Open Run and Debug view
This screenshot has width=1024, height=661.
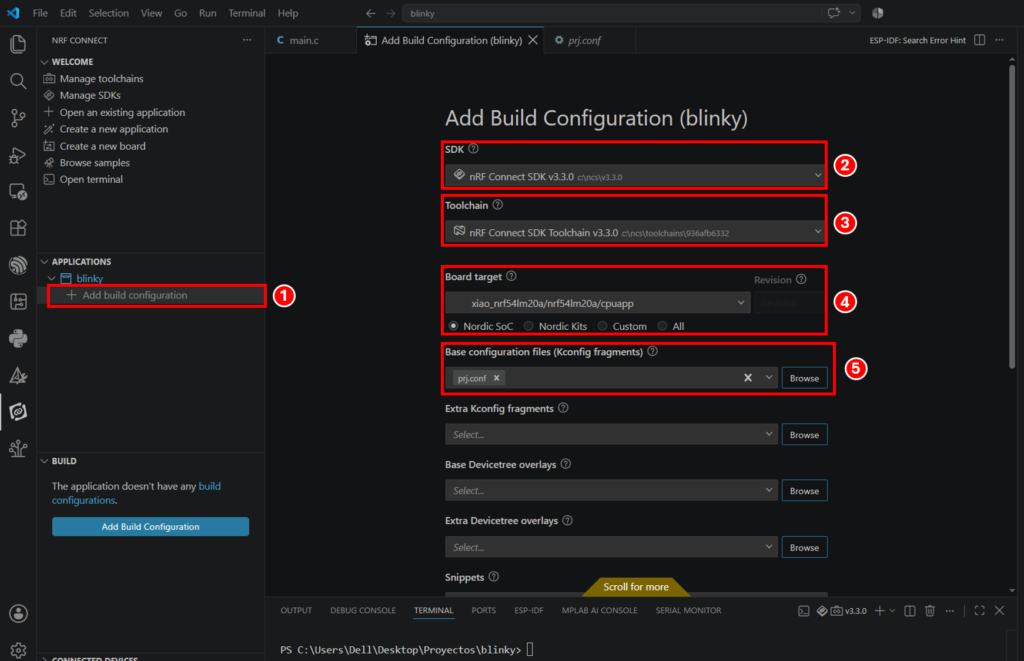click(x=18, y=155)
